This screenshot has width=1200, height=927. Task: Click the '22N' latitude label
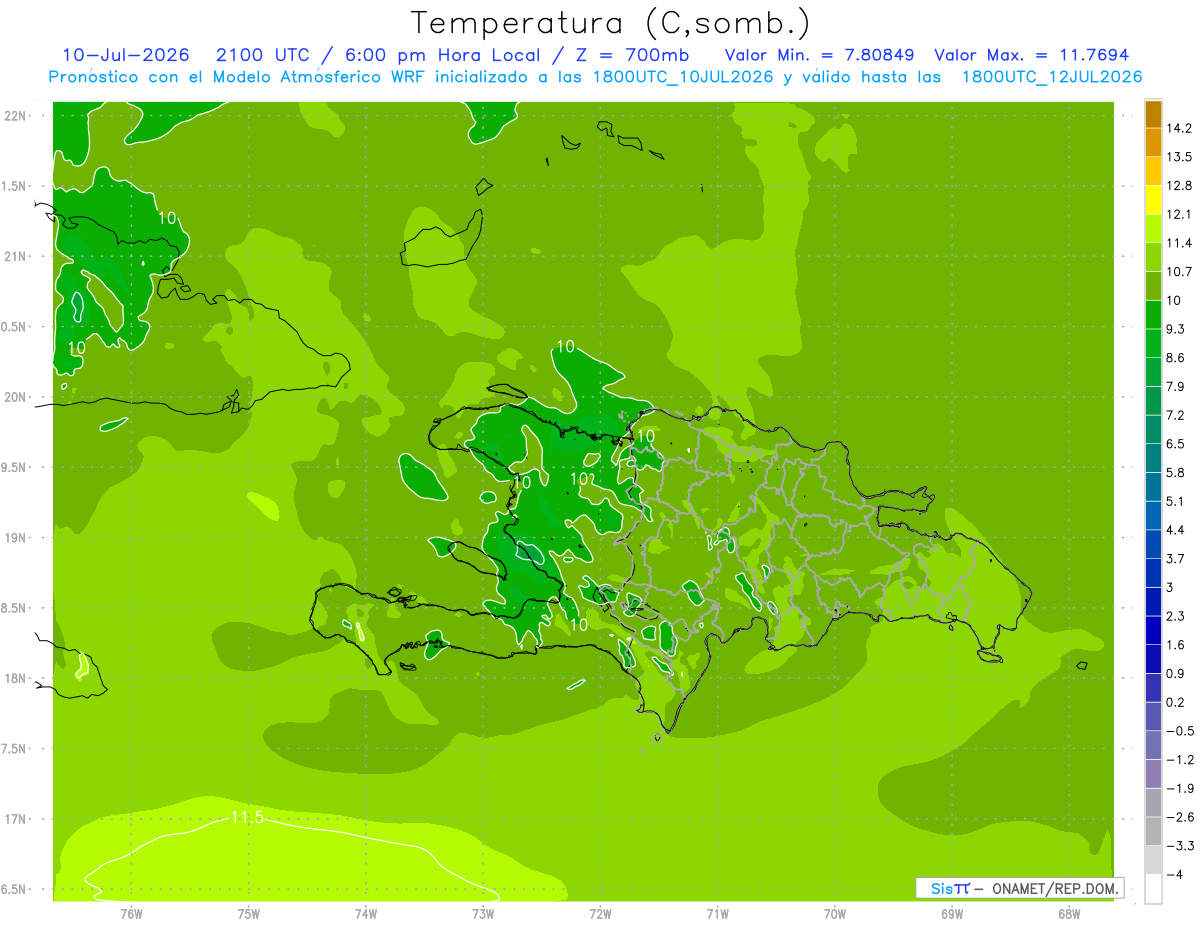pos(16,116)
